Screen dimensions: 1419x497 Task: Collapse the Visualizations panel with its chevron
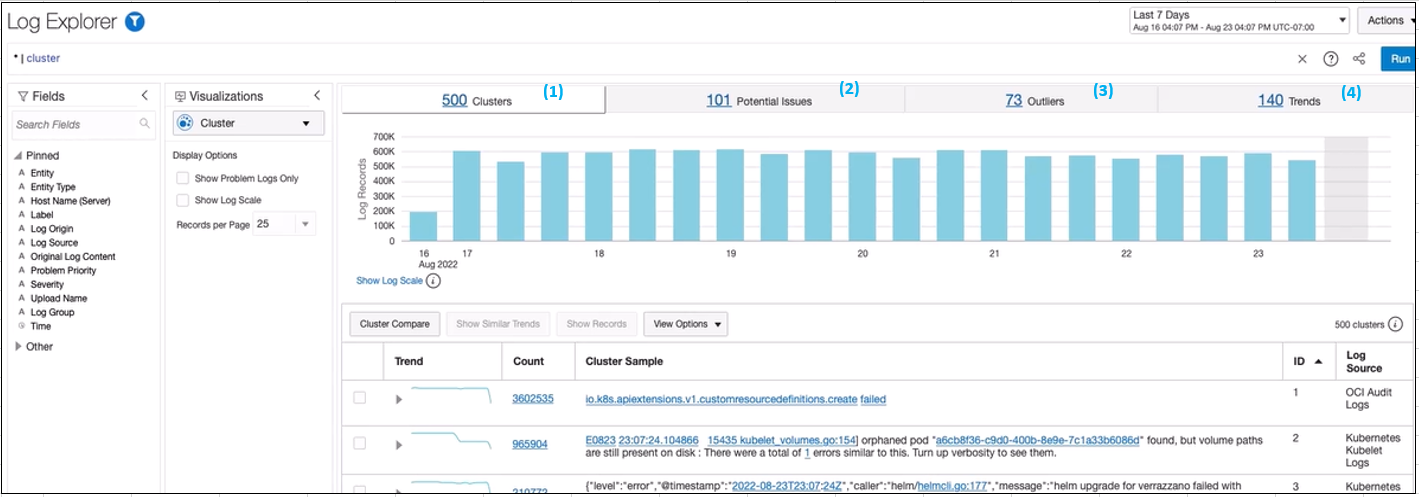[317, 96]
